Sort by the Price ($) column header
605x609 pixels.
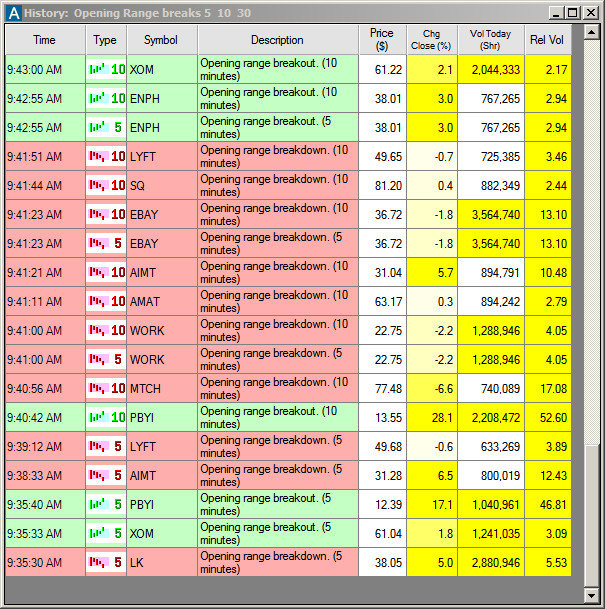tap(382, 40)
